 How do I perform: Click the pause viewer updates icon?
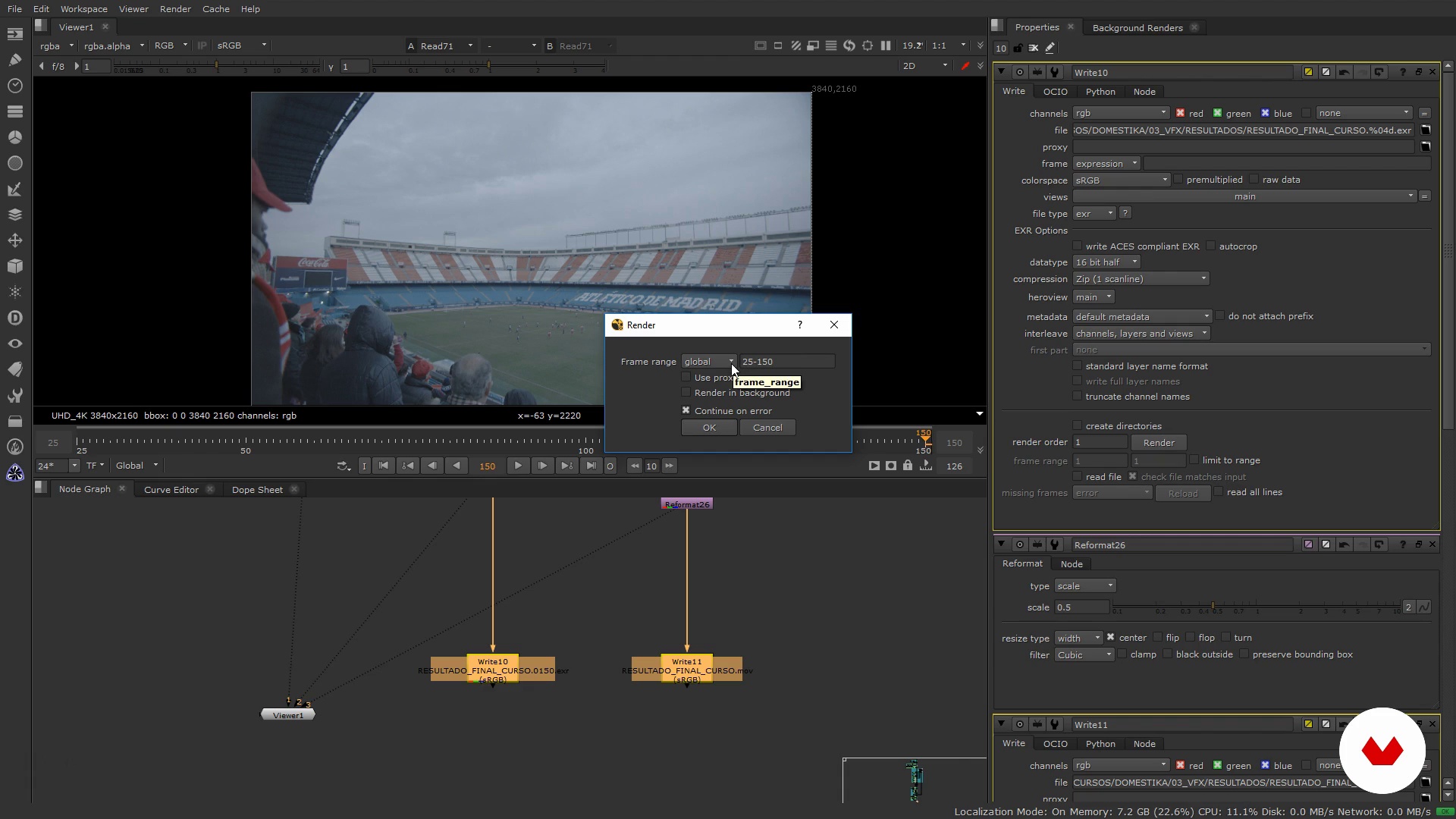(886, 45)
